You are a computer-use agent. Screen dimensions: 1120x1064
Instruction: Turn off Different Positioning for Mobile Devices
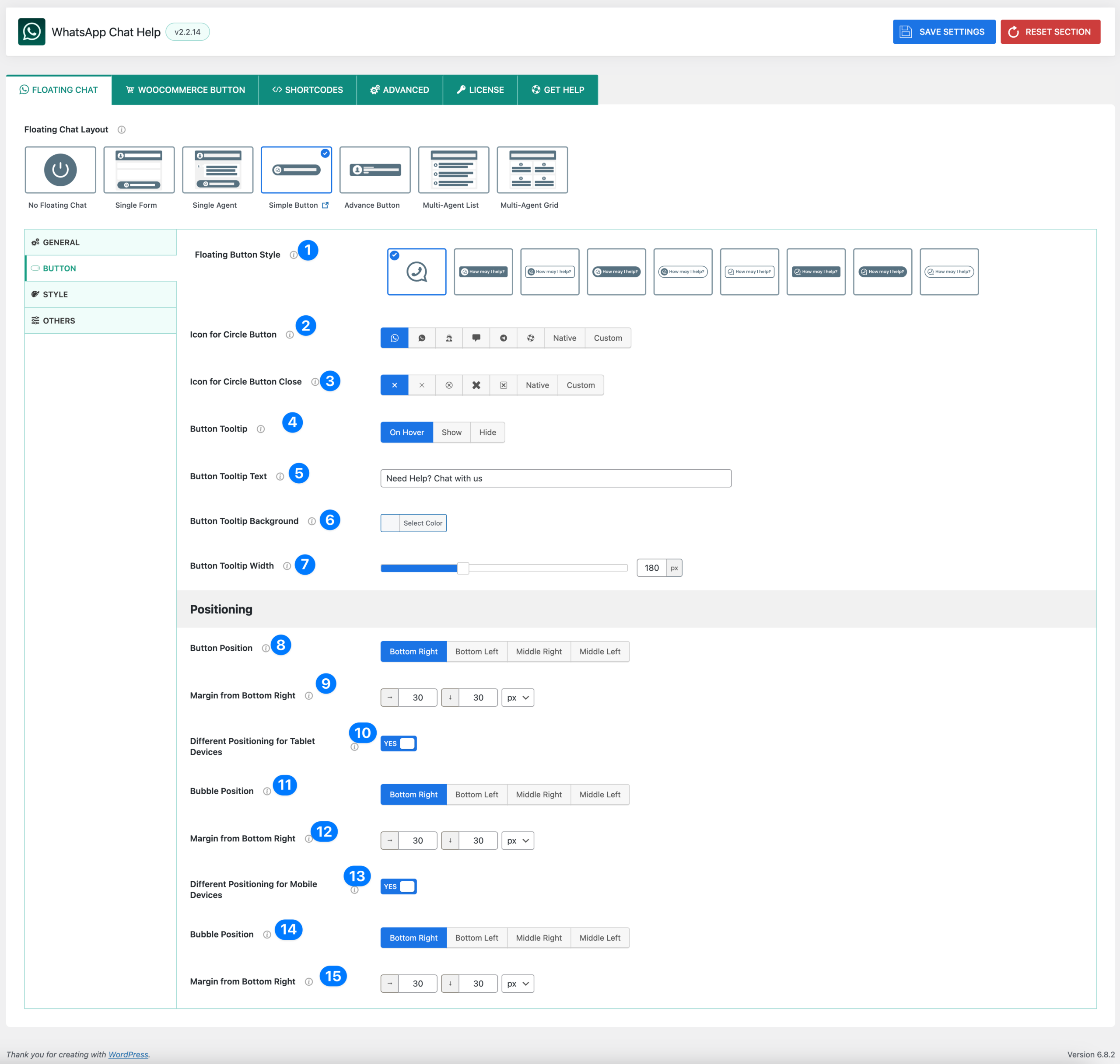(x=398, y=886)
